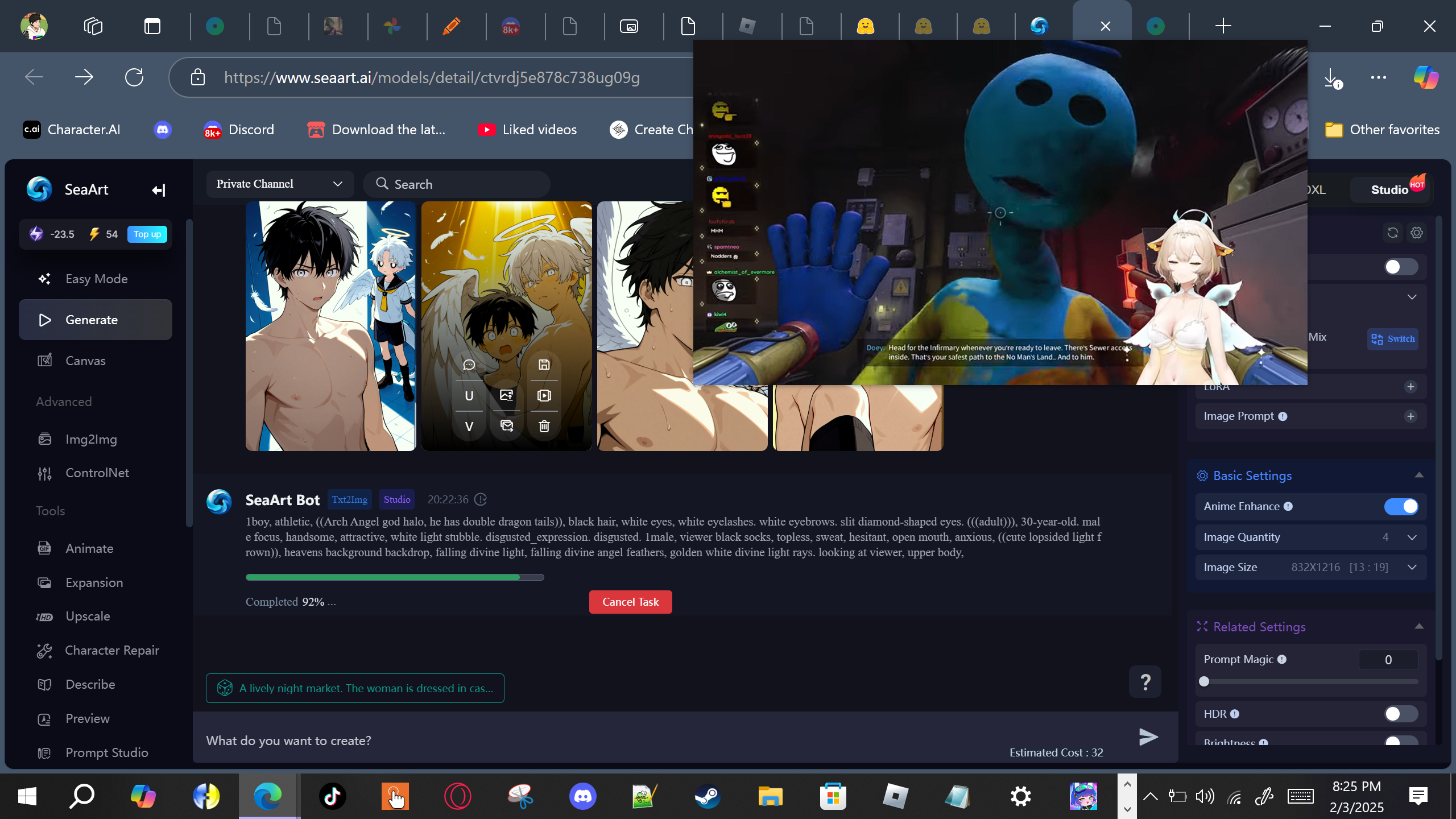Click the trash delete icon on image overlay

point(544,426)
